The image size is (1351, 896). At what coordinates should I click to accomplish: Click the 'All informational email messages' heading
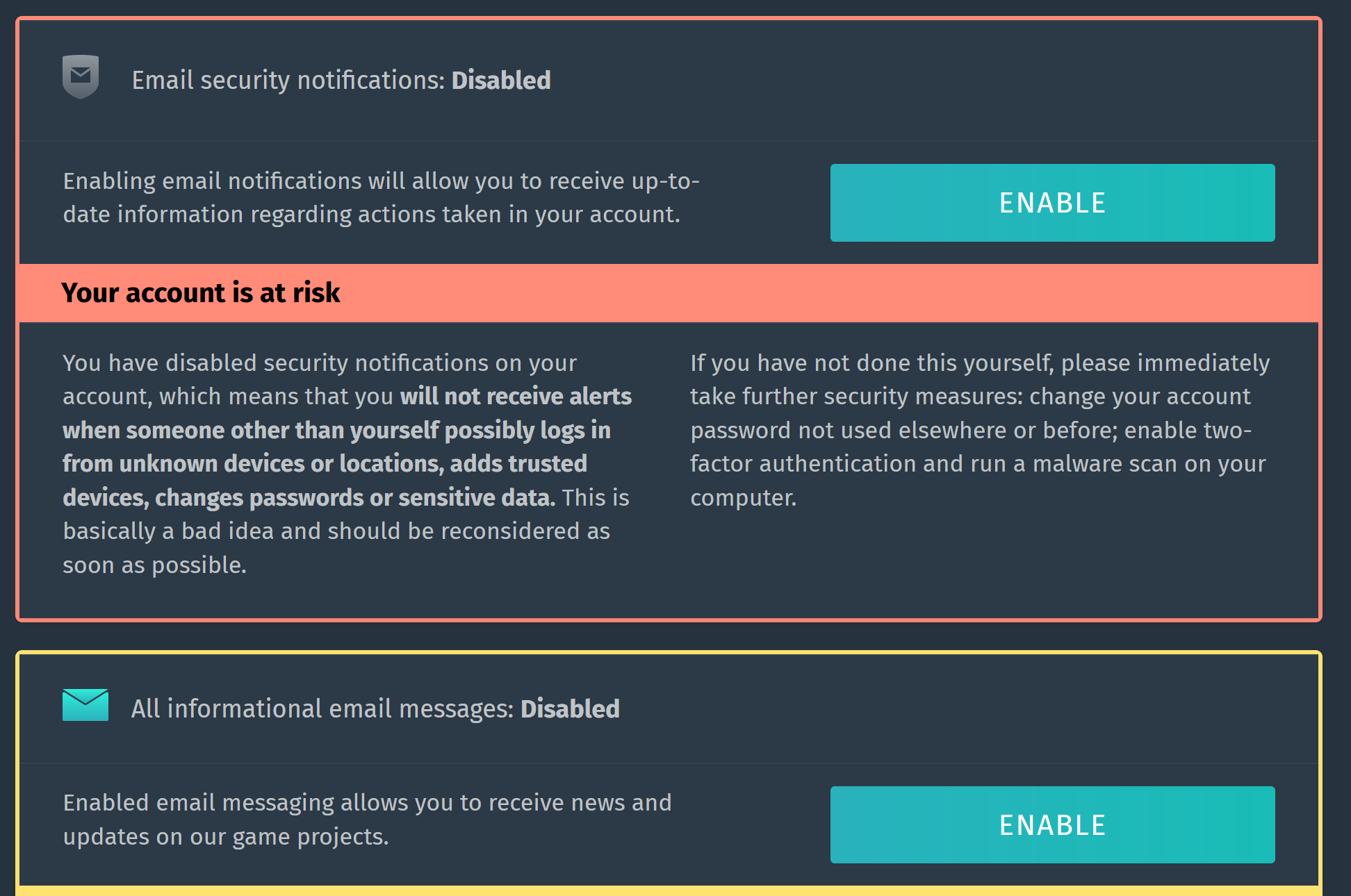(322, 709)
